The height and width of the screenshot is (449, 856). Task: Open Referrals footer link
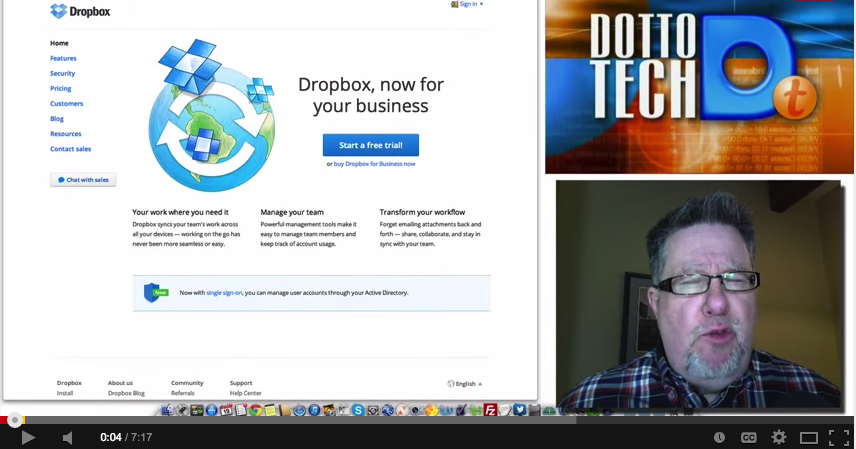click(x=183, y=393)
